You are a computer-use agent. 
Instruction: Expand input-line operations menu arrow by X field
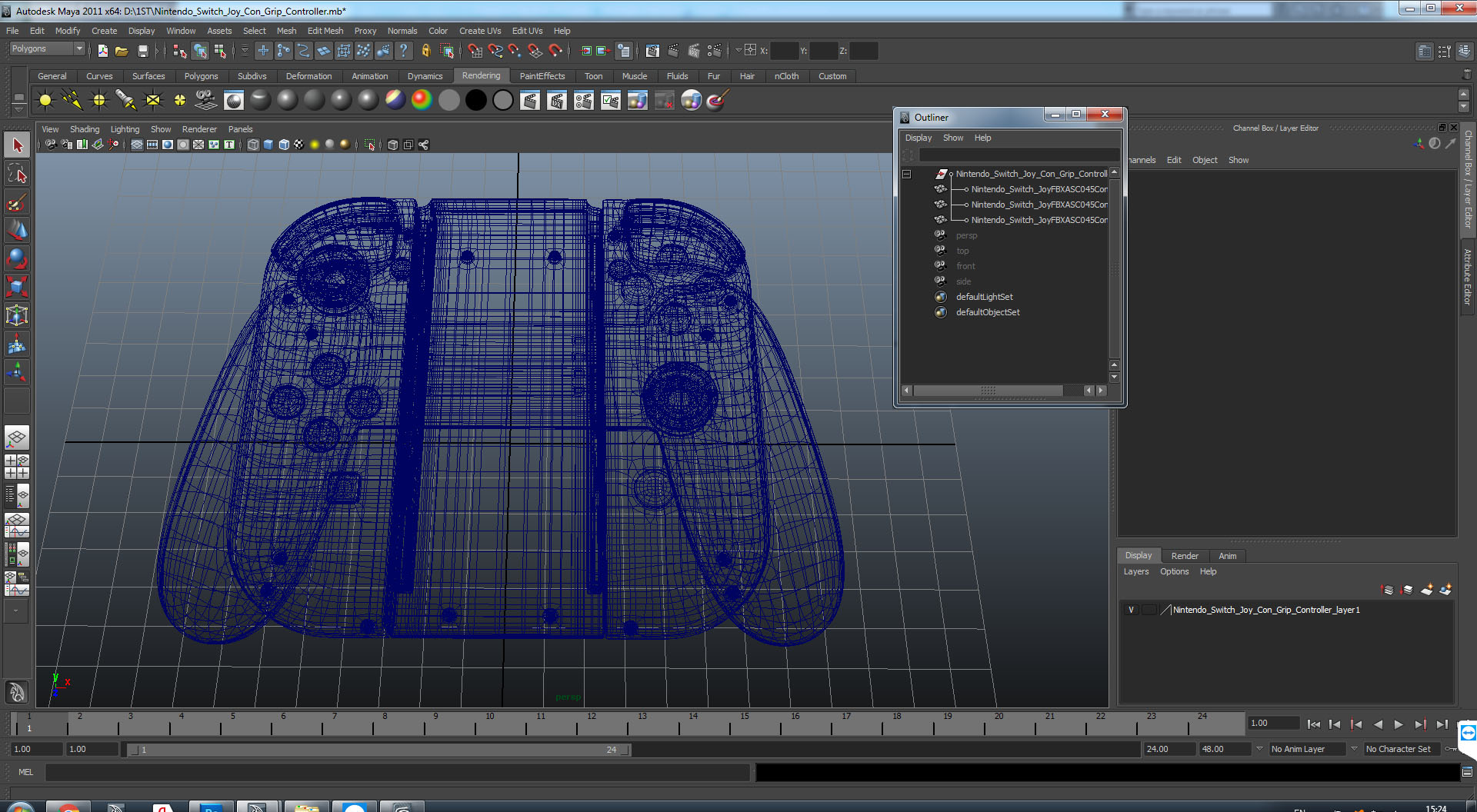[738, 51]
